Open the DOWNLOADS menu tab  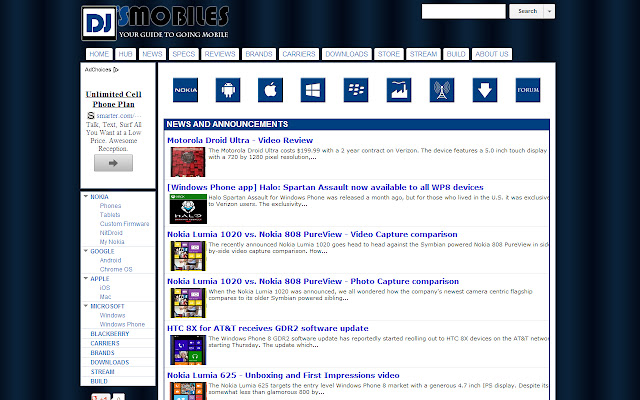pyautogui.click(x=347, y=54)
